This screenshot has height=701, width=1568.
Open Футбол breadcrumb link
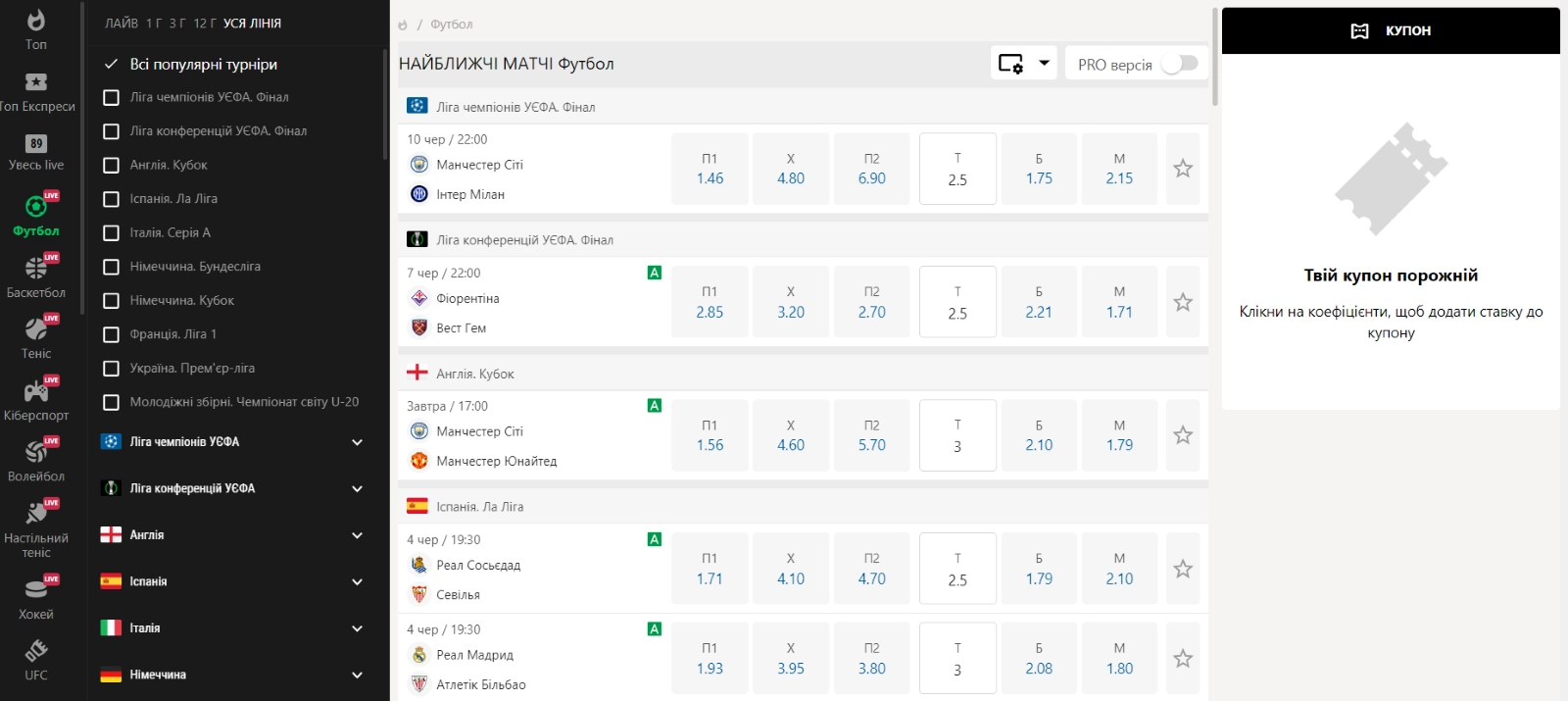(x=452, y=25)
